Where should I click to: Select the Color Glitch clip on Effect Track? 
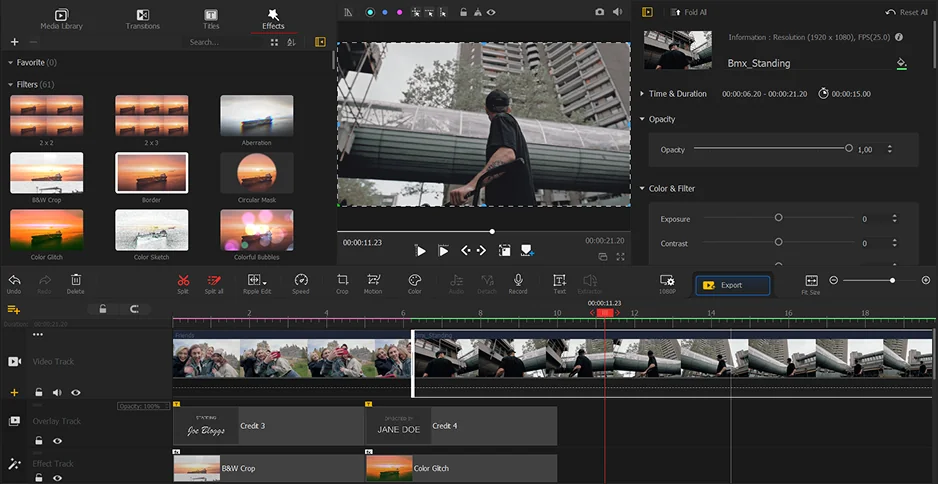(x=461, y=468)
